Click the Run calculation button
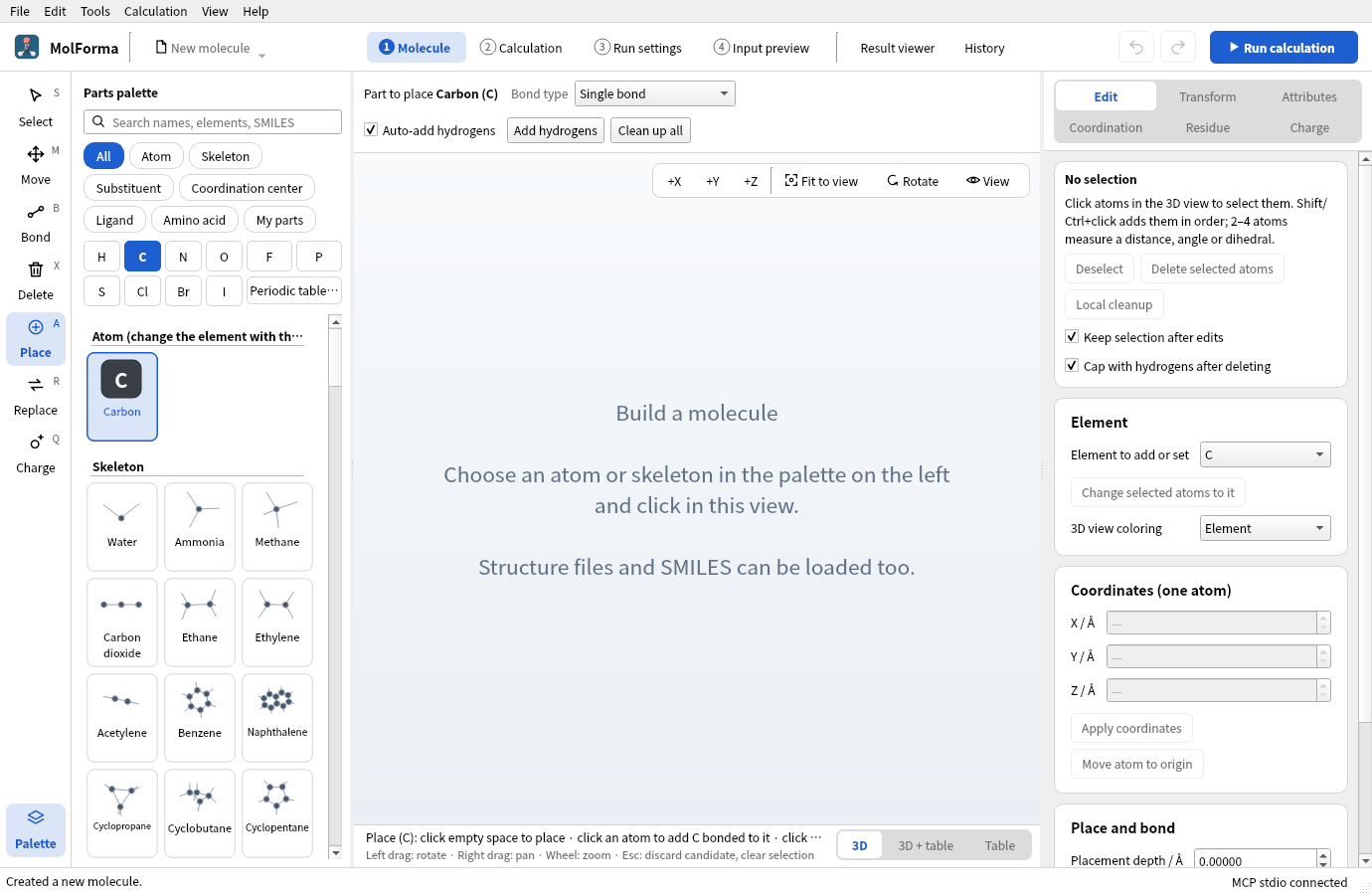The image size is (1372, 895). (x=1284, y=48)
